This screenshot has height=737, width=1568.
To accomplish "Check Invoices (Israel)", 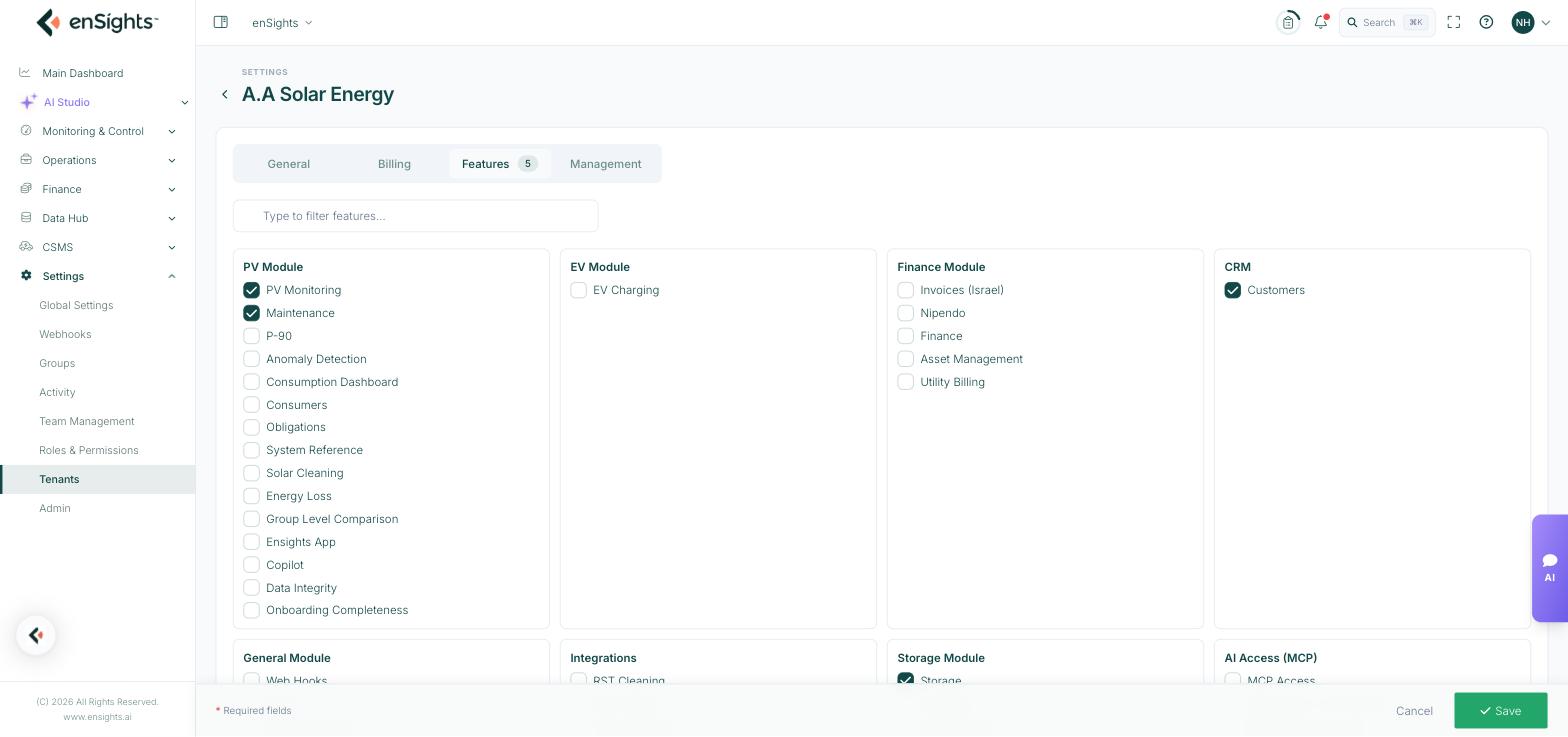I will 905,290.
